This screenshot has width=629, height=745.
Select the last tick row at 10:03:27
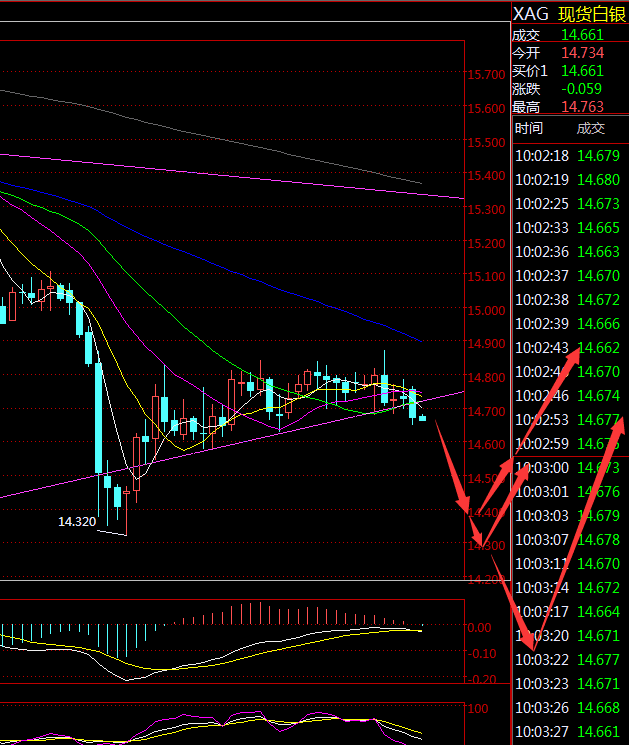coord(568,732)
